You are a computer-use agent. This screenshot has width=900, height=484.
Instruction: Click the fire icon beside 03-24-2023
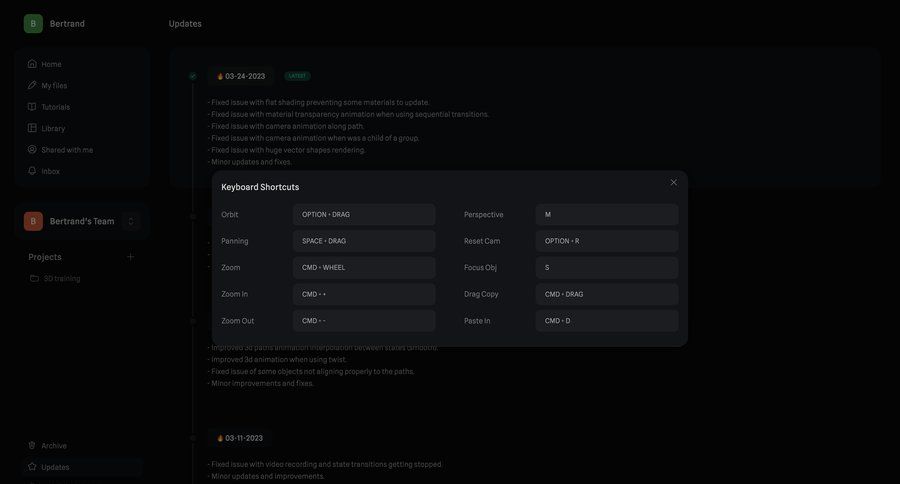point(220,76)
